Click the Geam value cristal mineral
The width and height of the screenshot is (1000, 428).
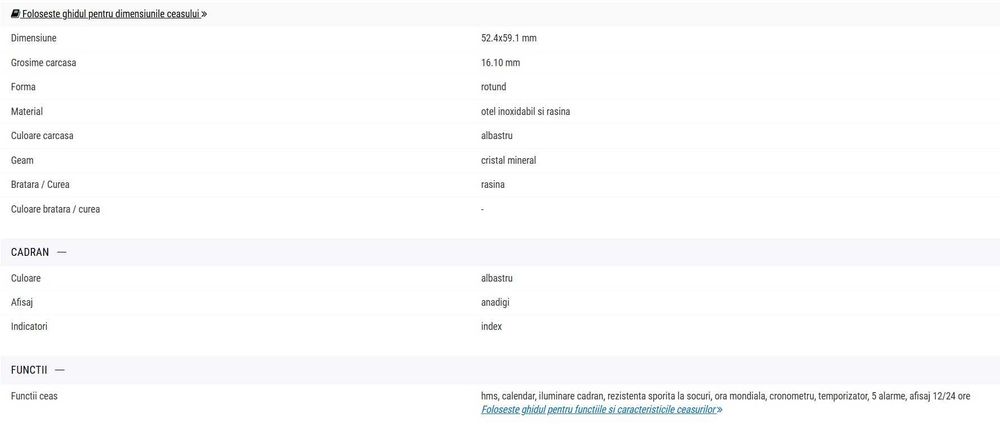coord(508,160)
